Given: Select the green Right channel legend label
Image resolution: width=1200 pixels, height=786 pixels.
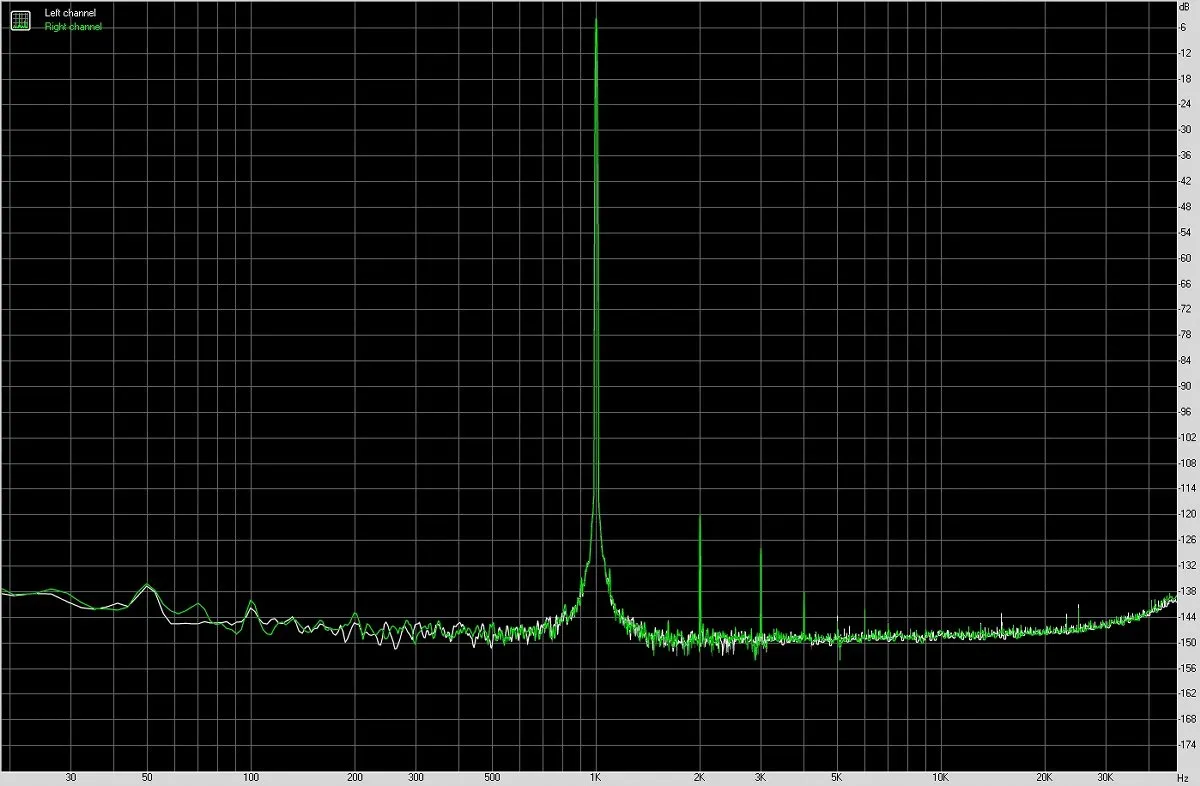Looking at the screenshot, I should 73,27.
